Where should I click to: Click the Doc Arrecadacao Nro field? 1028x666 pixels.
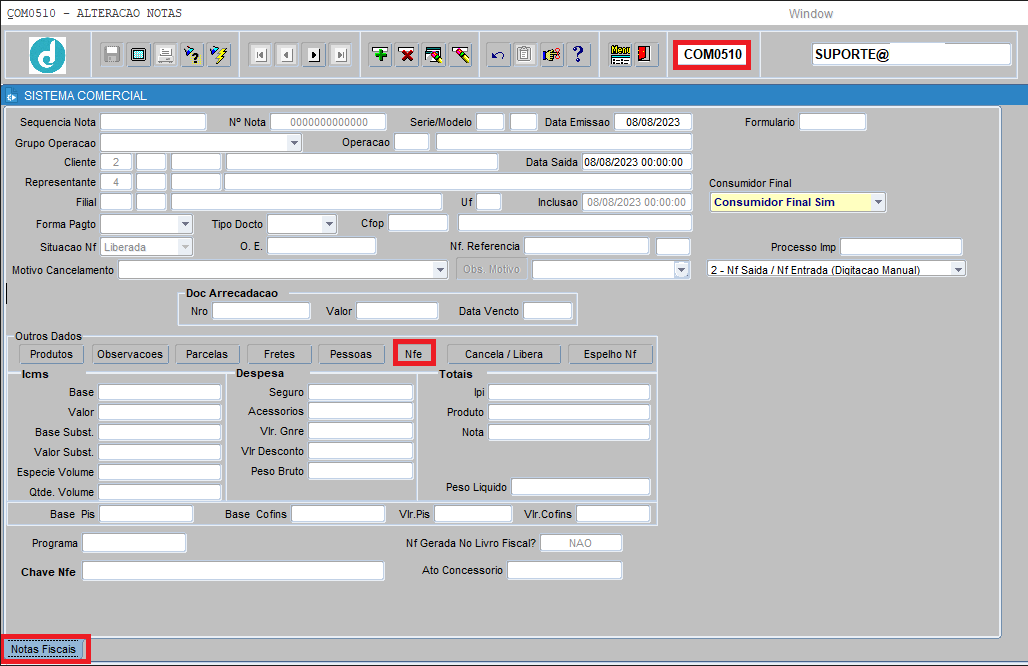point(261,311)
